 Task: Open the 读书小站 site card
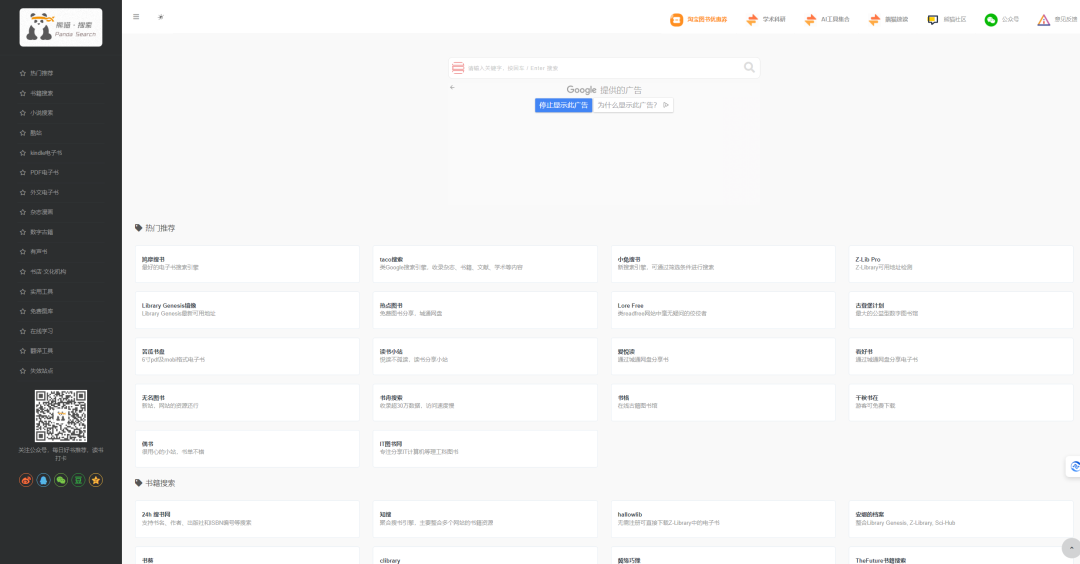485,356
